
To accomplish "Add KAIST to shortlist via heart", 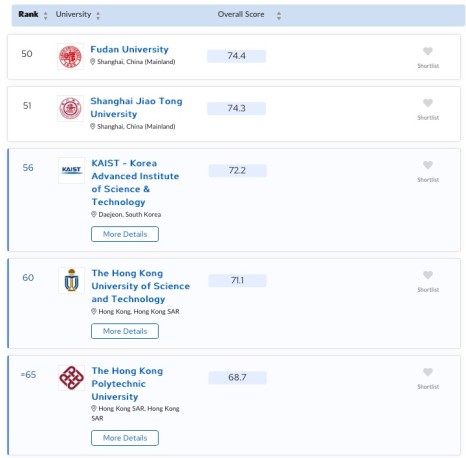I will click(x=428, y=165).
